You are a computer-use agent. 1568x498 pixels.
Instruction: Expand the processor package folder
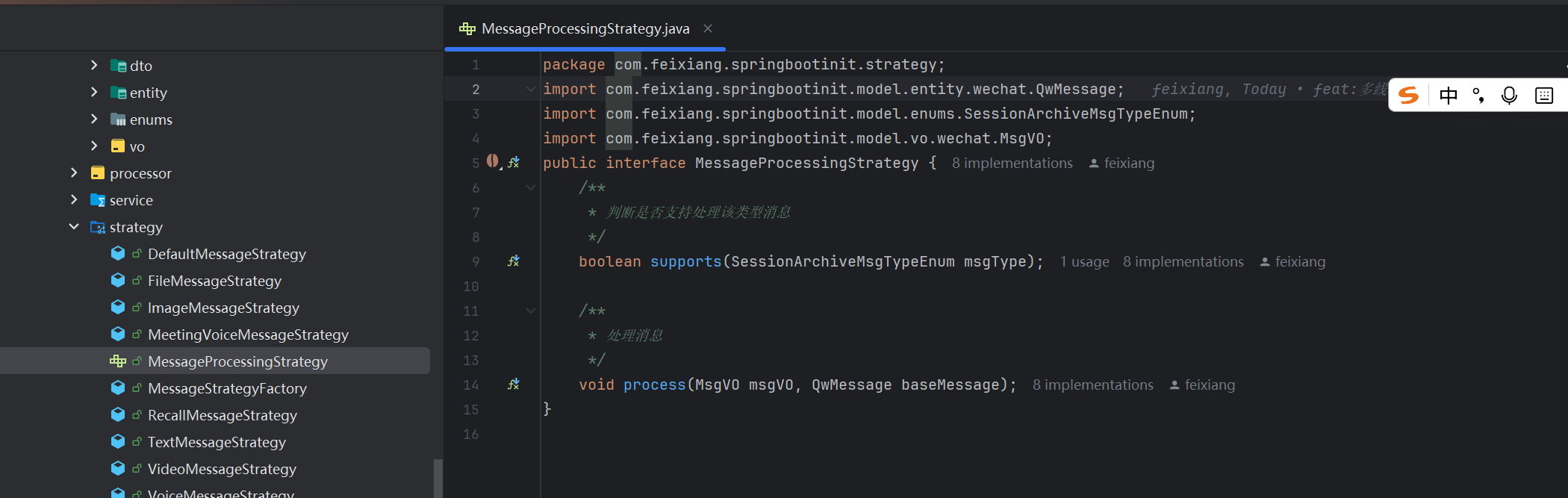pyautogui.click(x=74, y=173)
